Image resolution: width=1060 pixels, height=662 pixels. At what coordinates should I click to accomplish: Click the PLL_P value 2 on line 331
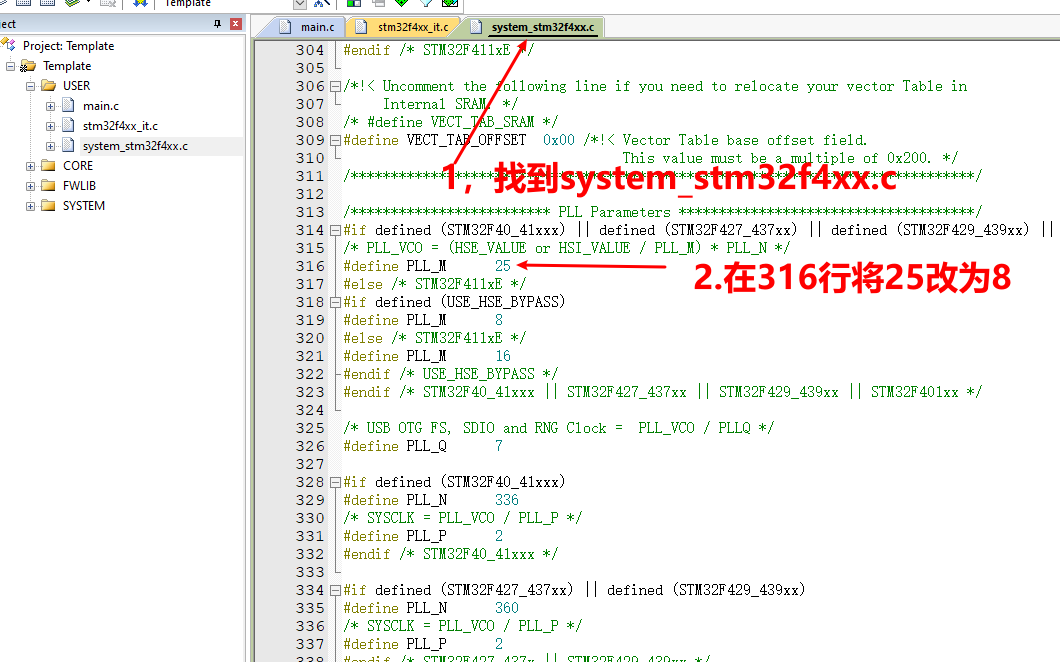499,536
